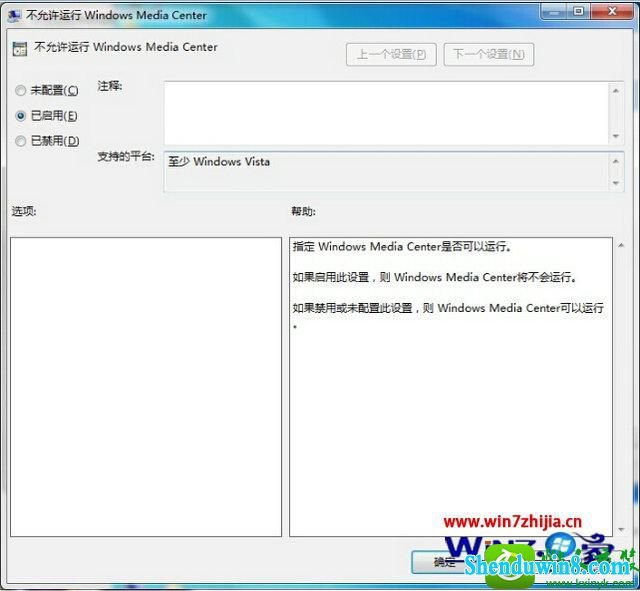
Task: Maximize the dialog window
Action: pyautogui.click(x=578, y=11)
